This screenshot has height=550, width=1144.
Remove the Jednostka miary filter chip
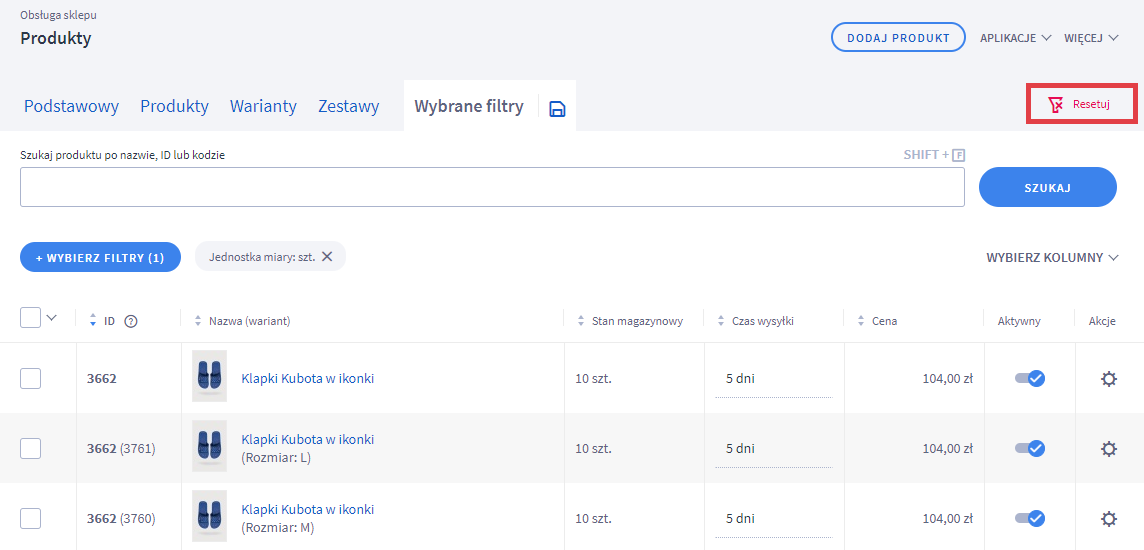click(x=327, y=257)
